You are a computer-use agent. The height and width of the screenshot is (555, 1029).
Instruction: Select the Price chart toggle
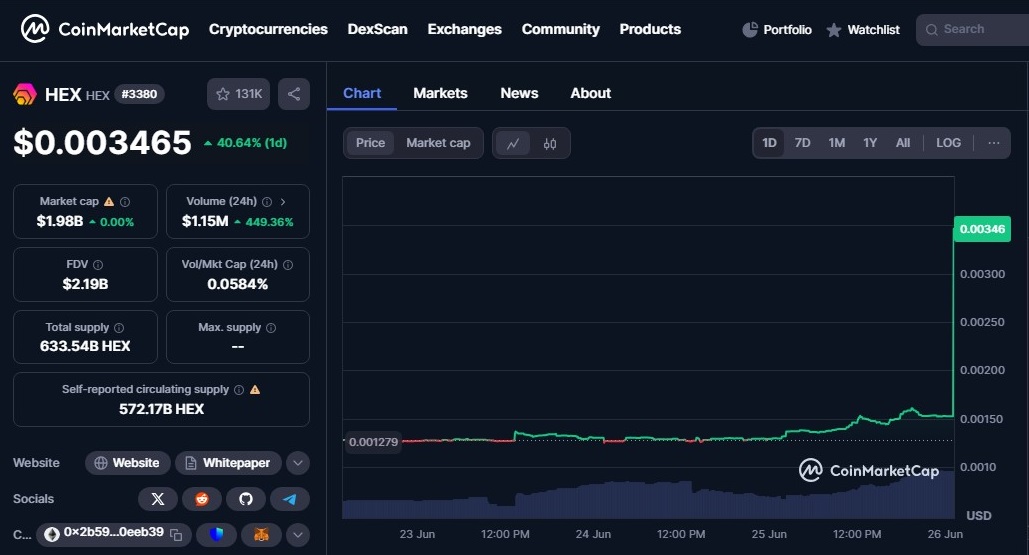tap(370, 143)
